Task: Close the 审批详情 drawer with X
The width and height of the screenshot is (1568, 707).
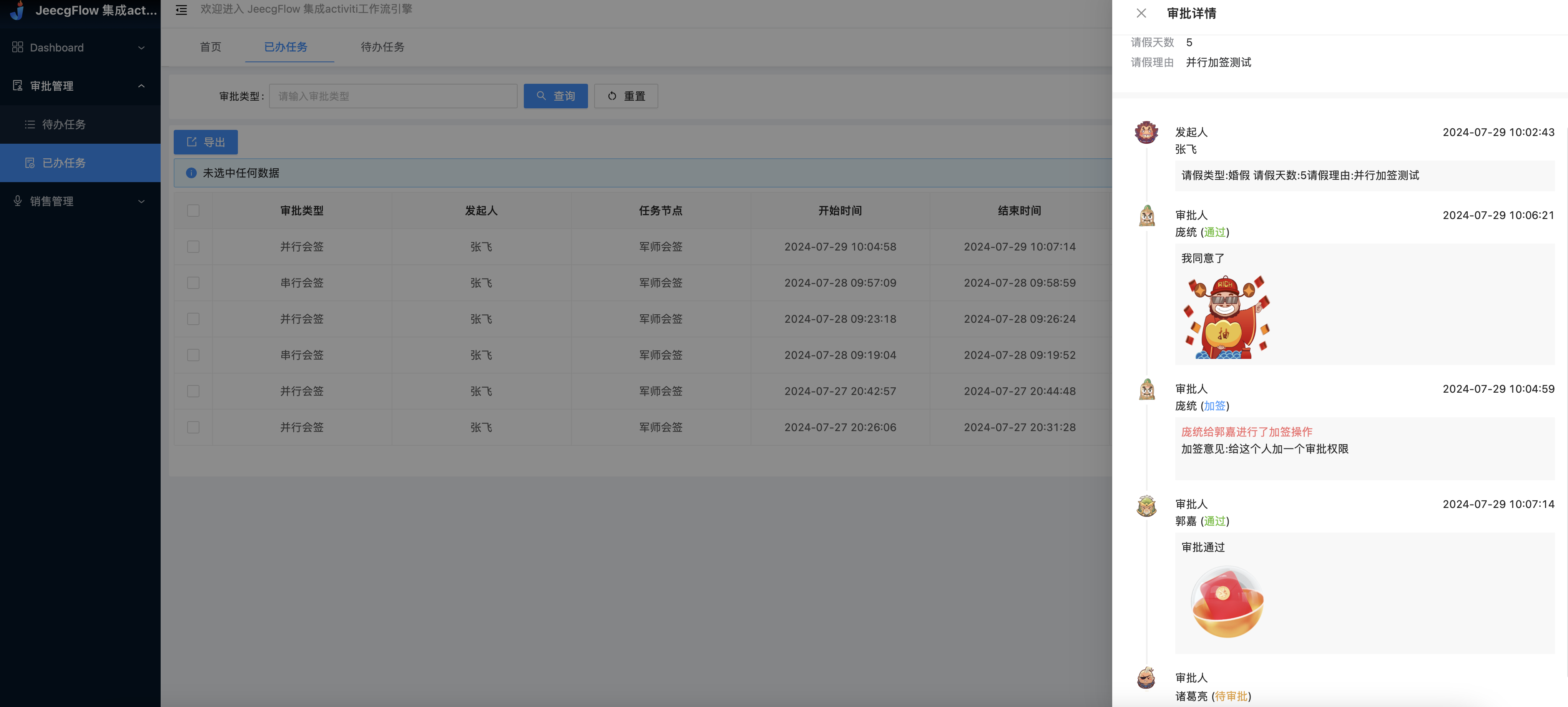Action: (x=1141, y=13)
